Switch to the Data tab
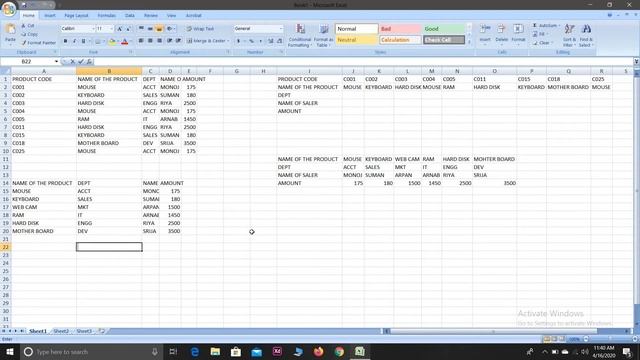The width and height of the screenshot is (640, 360). (x=130, y=16)
